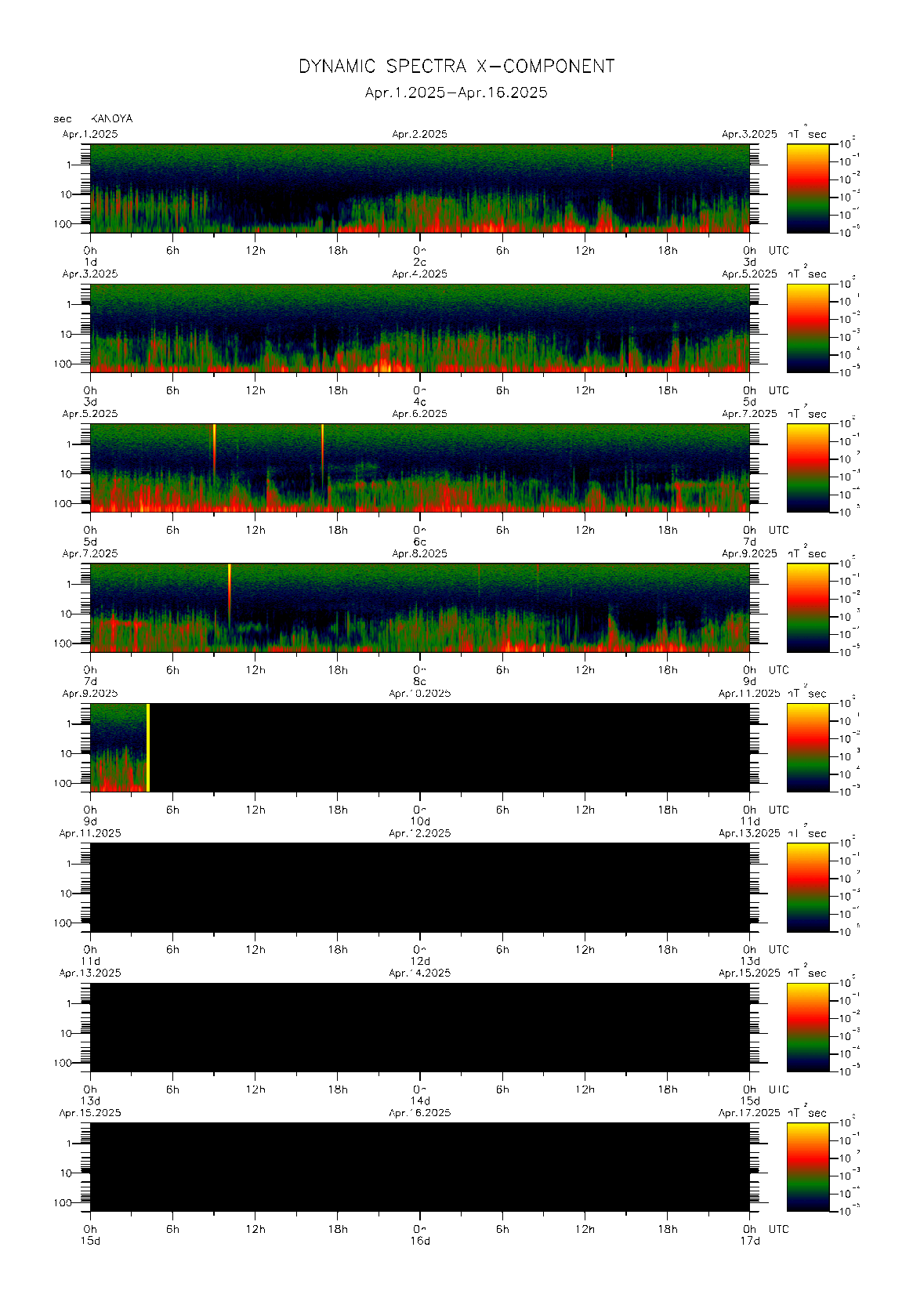Click yellow end line of fifth spectrogram
The image size is (913, 1316).
(x=148, y=748)
